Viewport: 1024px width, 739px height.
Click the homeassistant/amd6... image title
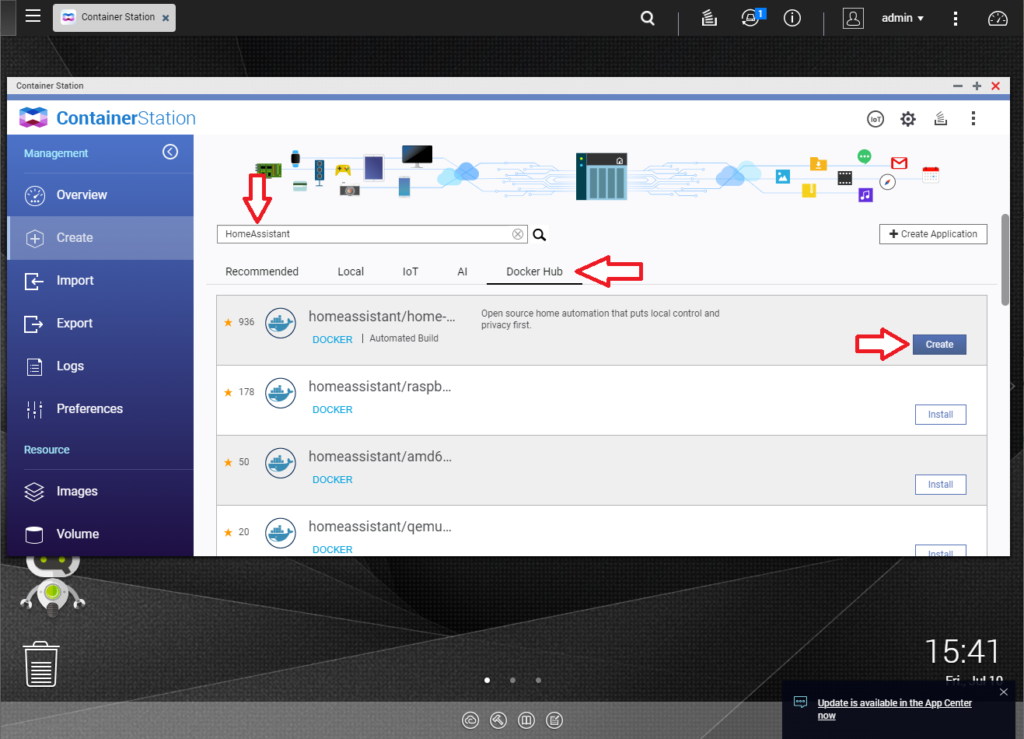pyautogui.click(x=380, y=456)
